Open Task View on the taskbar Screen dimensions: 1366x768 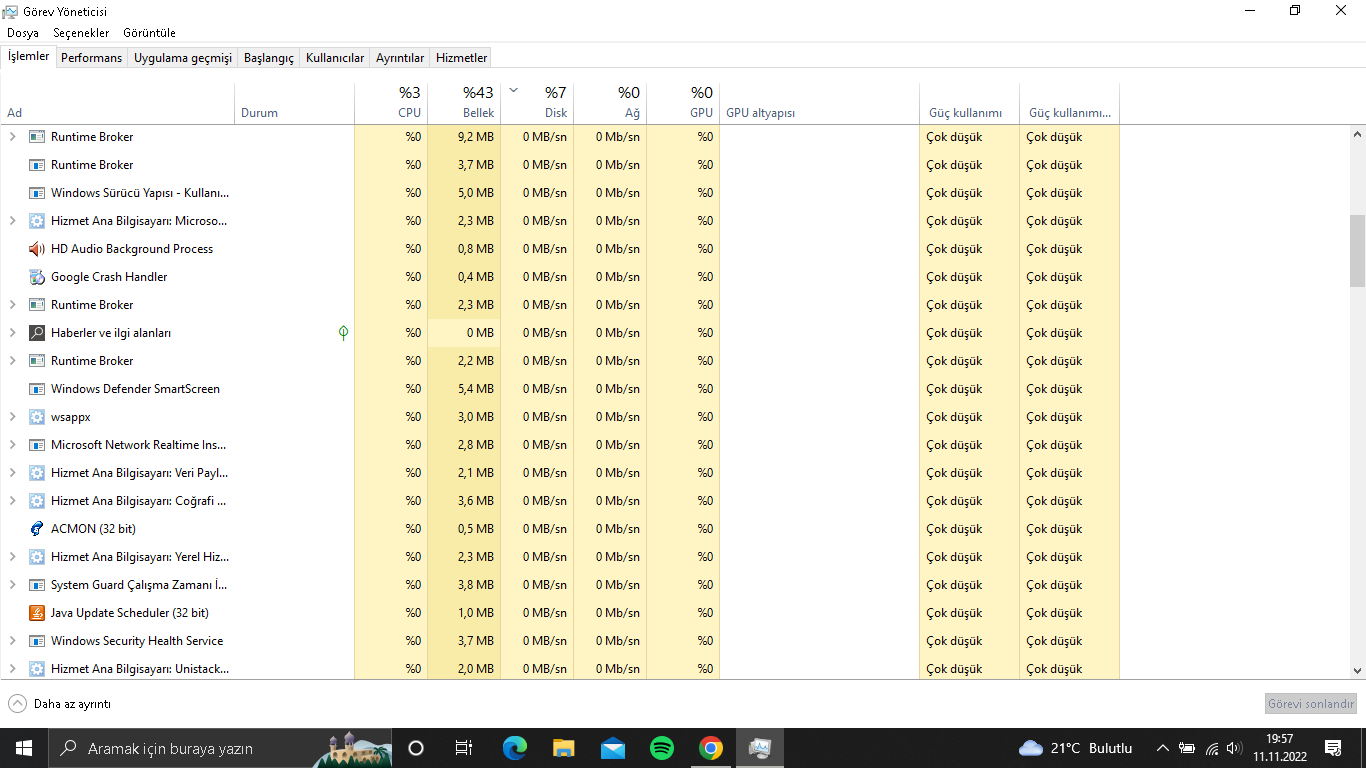[464, 748]
